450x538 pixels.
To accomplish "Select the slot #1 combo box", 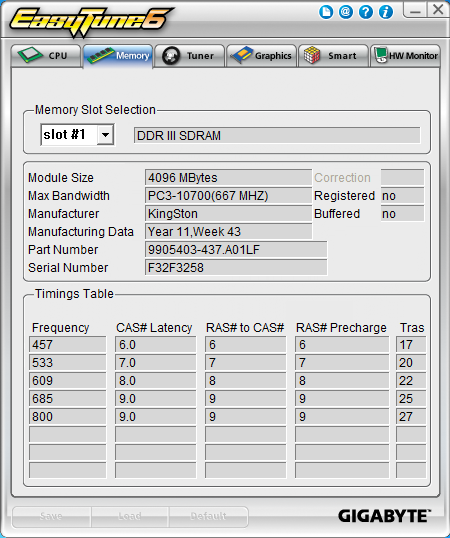I will (x=77, y=135).
